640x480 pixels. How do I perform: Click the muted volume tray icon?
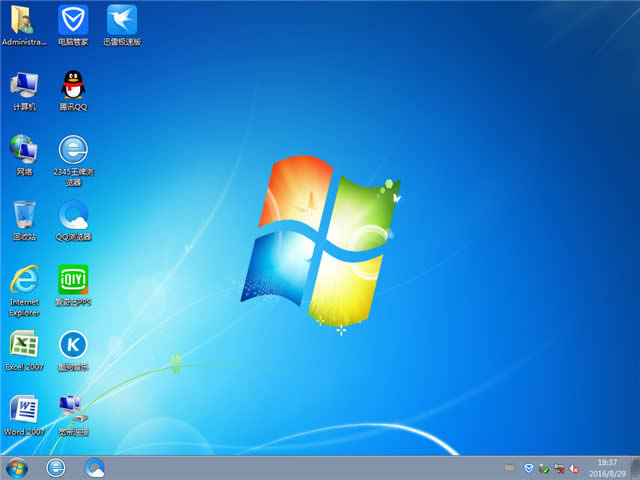576,468
